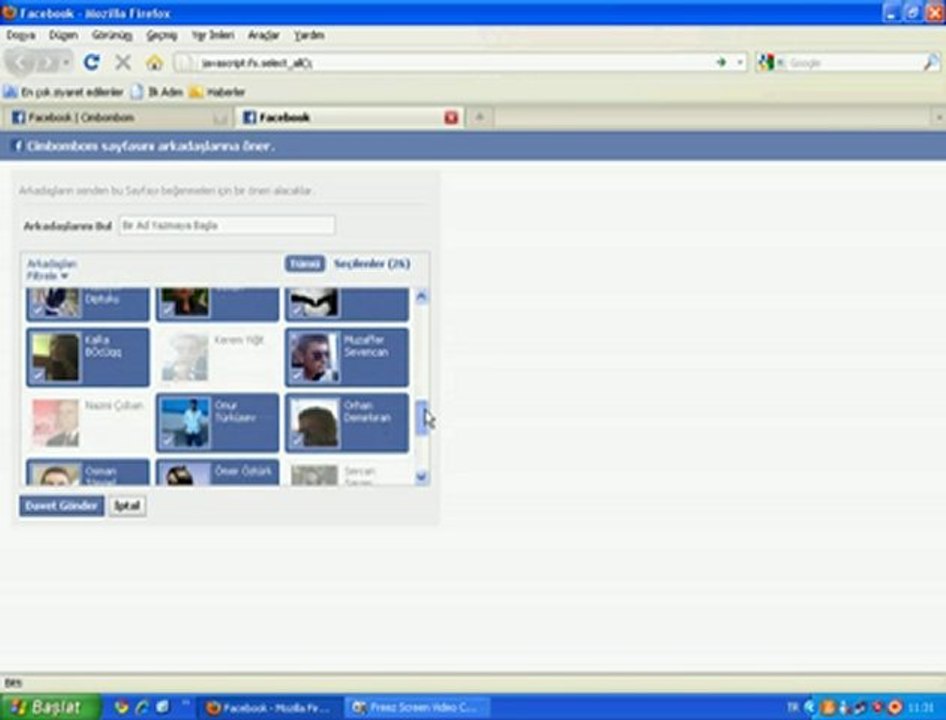Screen dimensions: 946x720
Task: Open the Düzen menu
Action: (63, 35)
